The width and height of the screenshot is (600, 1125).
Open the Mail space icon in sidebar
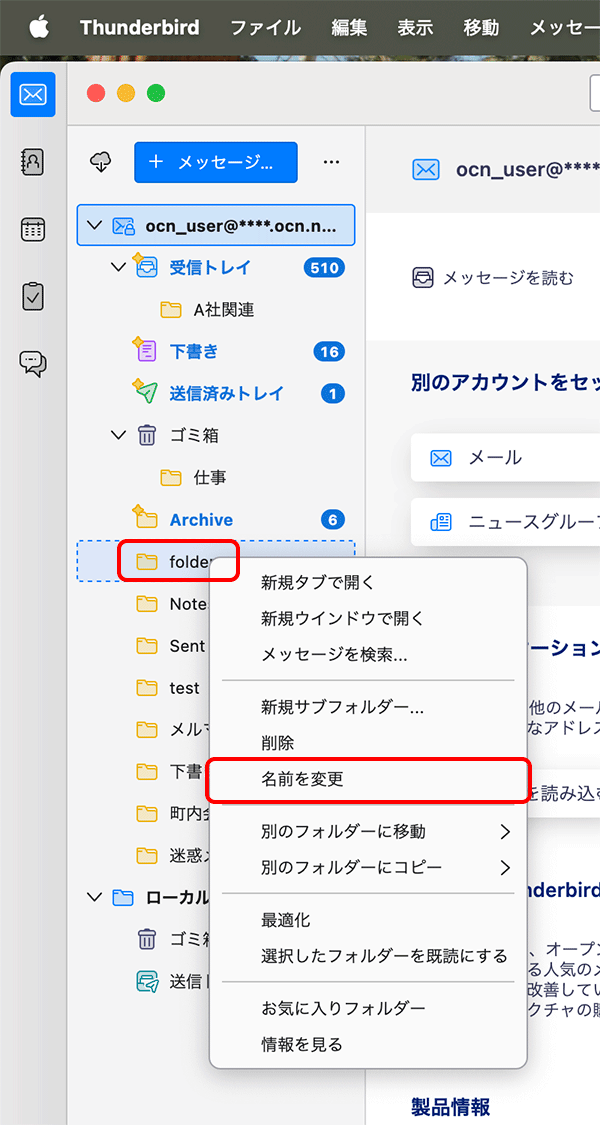click(x=33, y=95)
